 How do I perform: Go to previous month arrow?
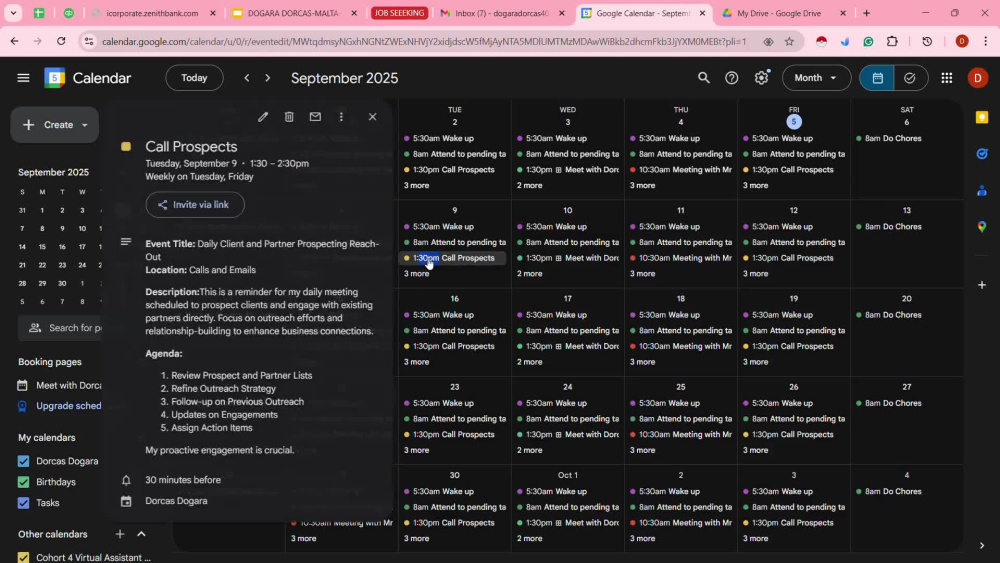click(x=247, y=78)
